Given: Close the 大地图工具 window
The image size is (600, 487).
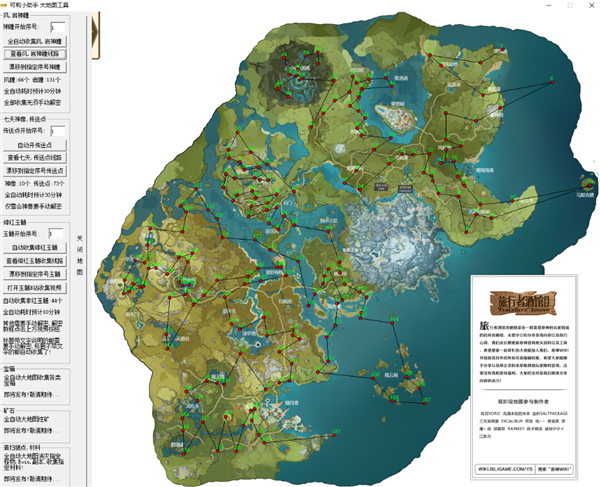Looking at the screenshot, I should point(591,5).
